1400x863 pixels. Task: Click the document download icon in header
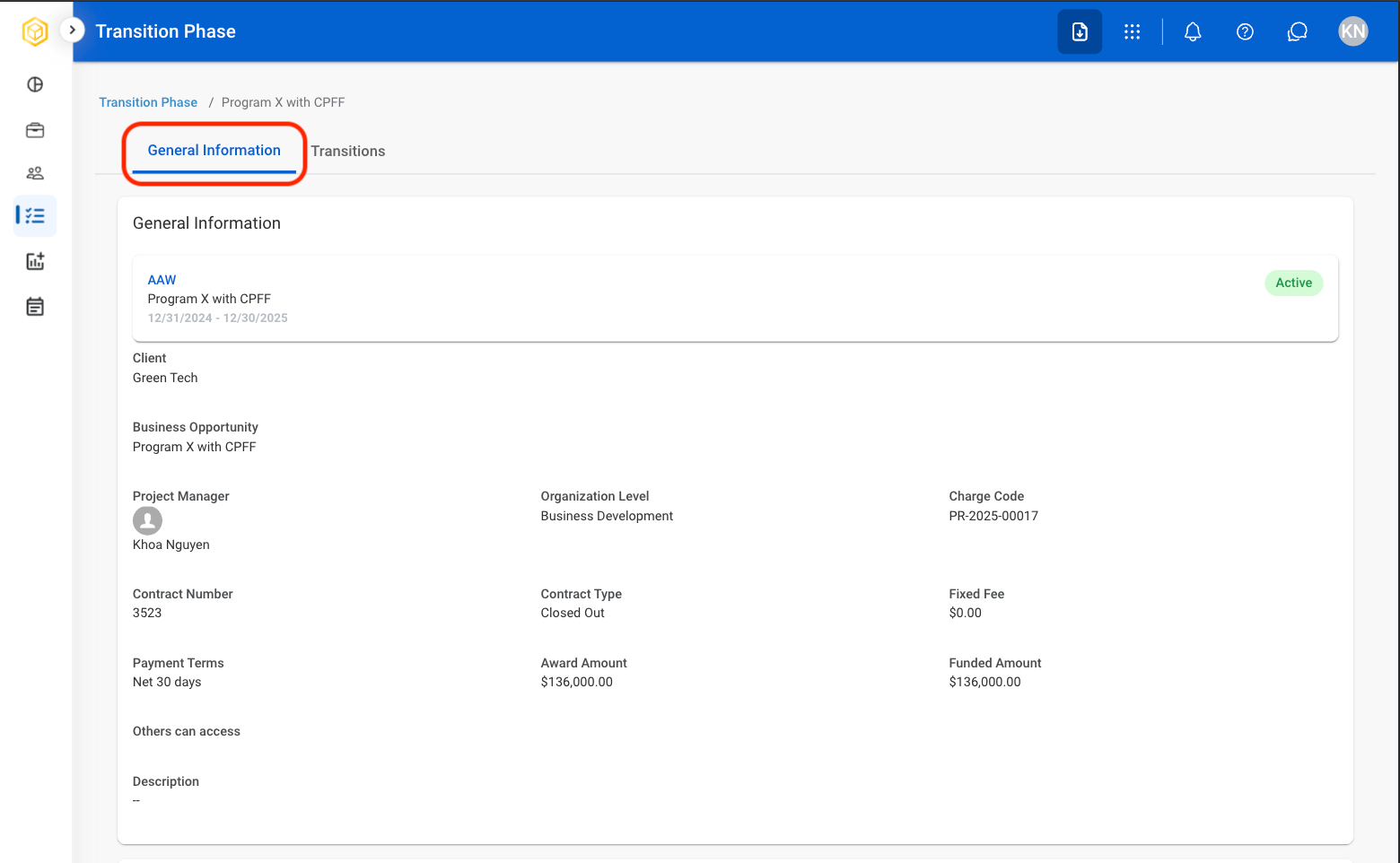(x=1080, y=31)
